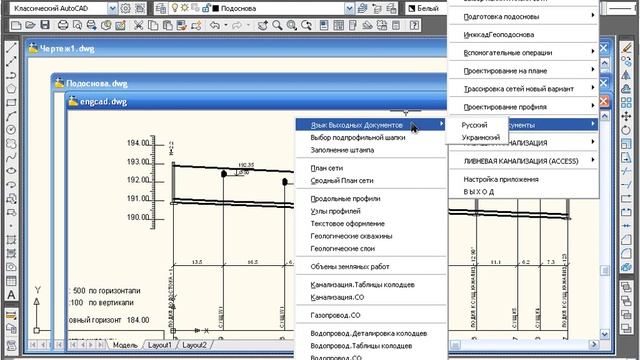Select Продольные профили menu item
Screen dimensions: 640x360
(371, 198)
